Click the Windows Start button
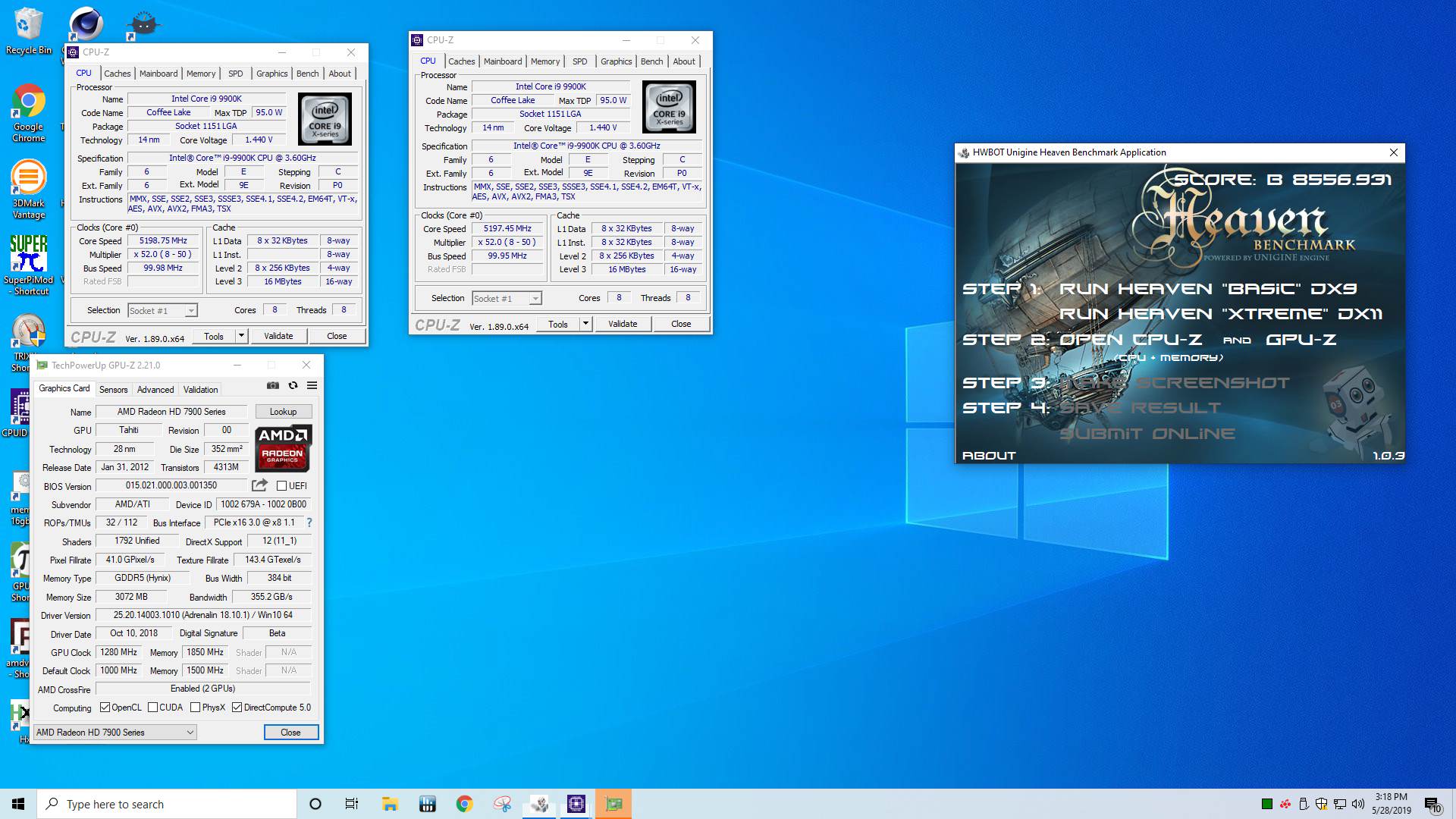Viewport: 1456px width, 819px height. (x=18, y=804)
